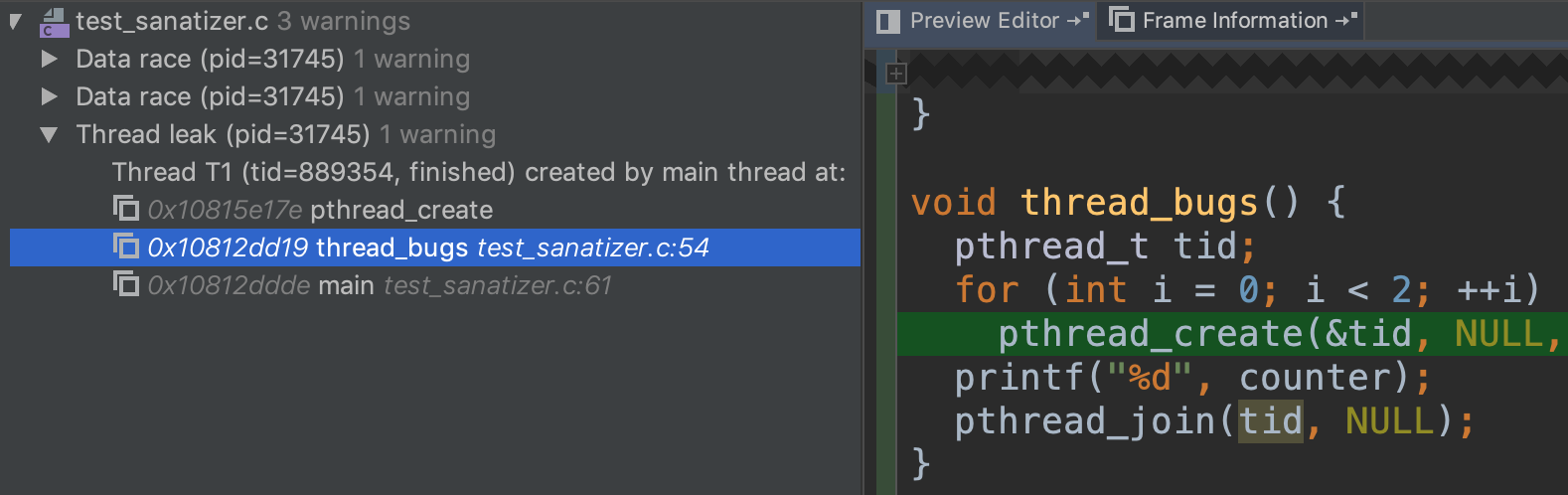
Task: Select the pthread_create stack frame row
Action: 401,211
